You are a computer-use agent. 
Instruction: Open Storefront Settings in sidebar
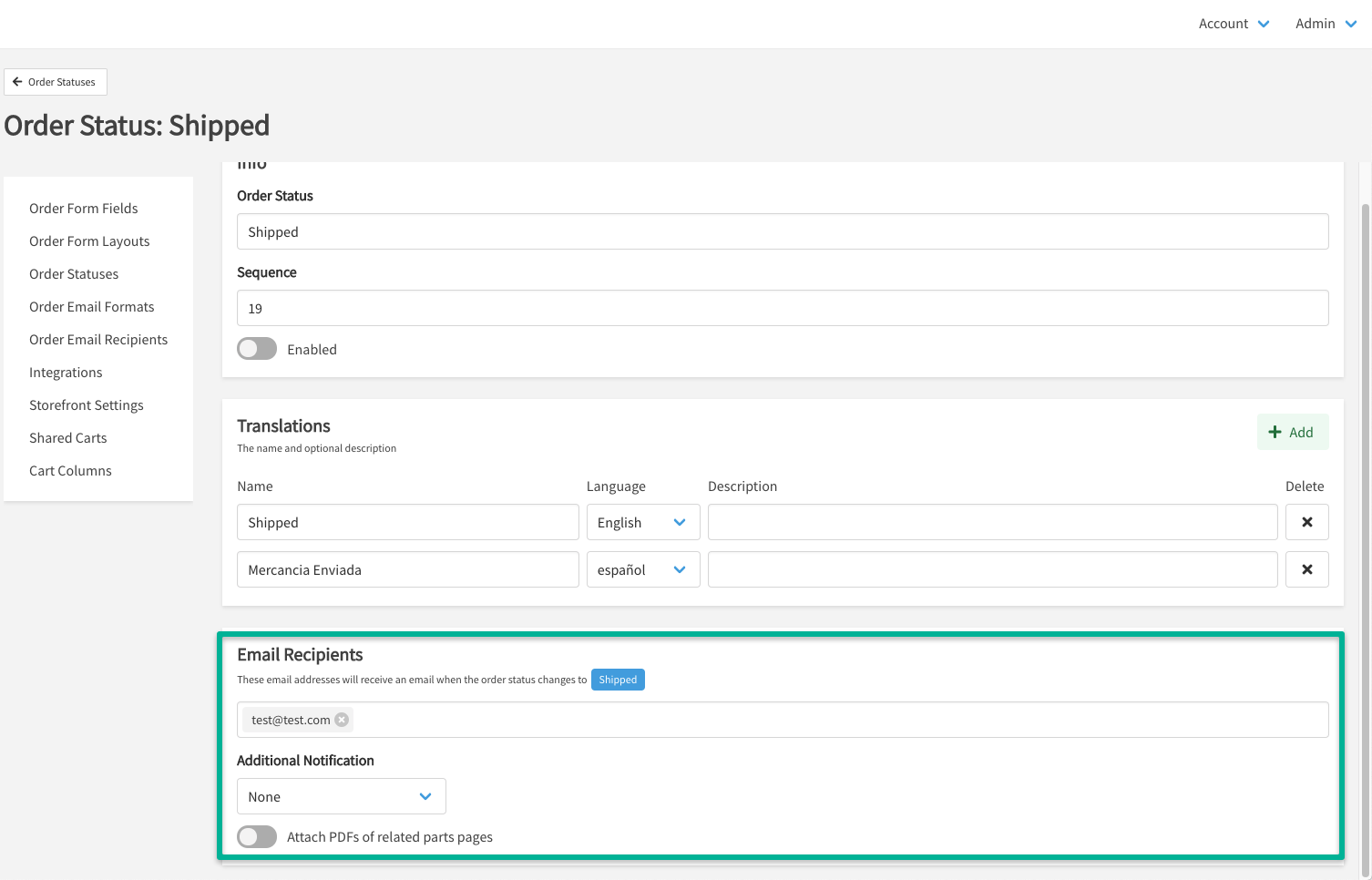[87, 405]
